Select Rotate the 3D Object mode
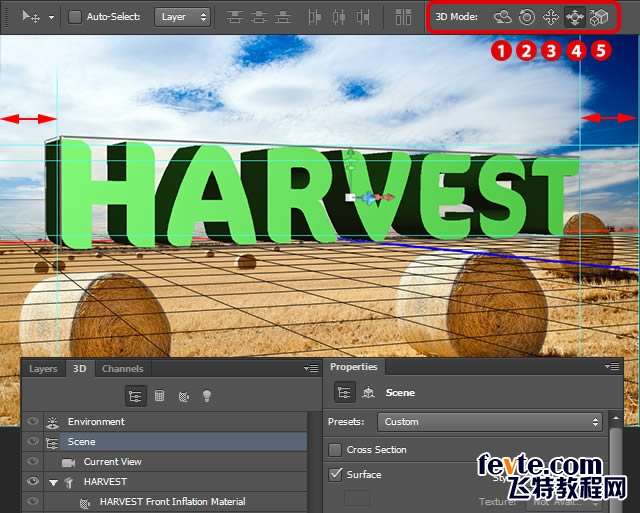 coord(502,17)
